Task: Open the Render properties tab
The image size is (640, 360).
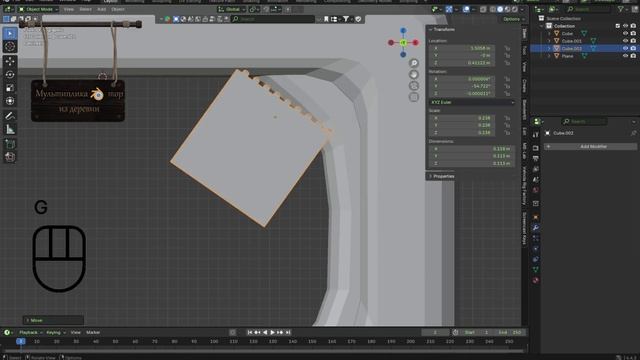Action: click(x=536, y=148)
